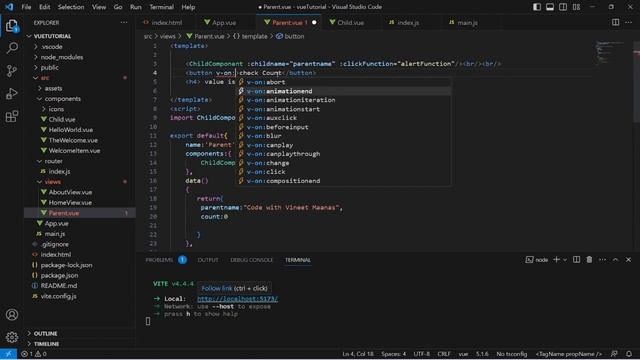Create a new terminal with plus icon
Image resolution: width=640 pixels, height=360 pixels.
click(556, 260)
